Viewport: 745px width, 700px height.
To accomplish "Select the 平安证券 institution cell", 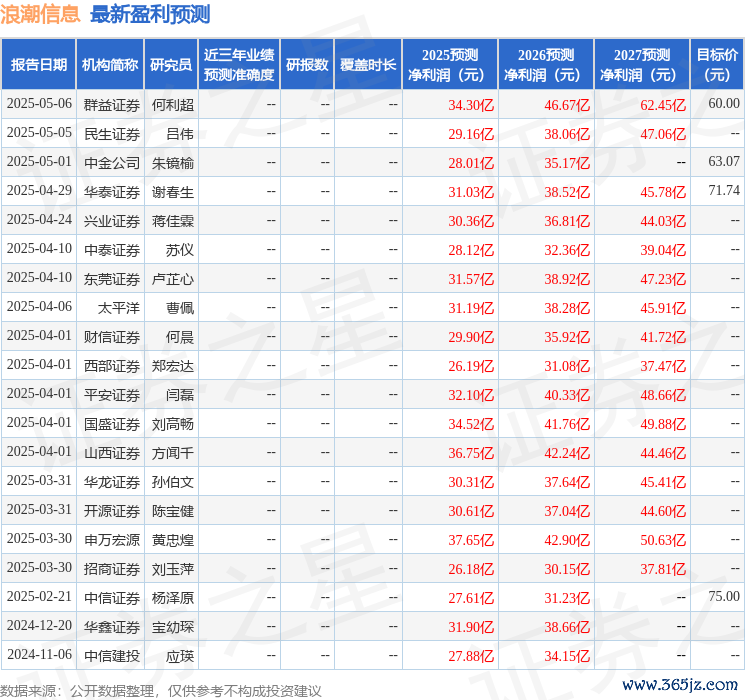I will (112, 395).
